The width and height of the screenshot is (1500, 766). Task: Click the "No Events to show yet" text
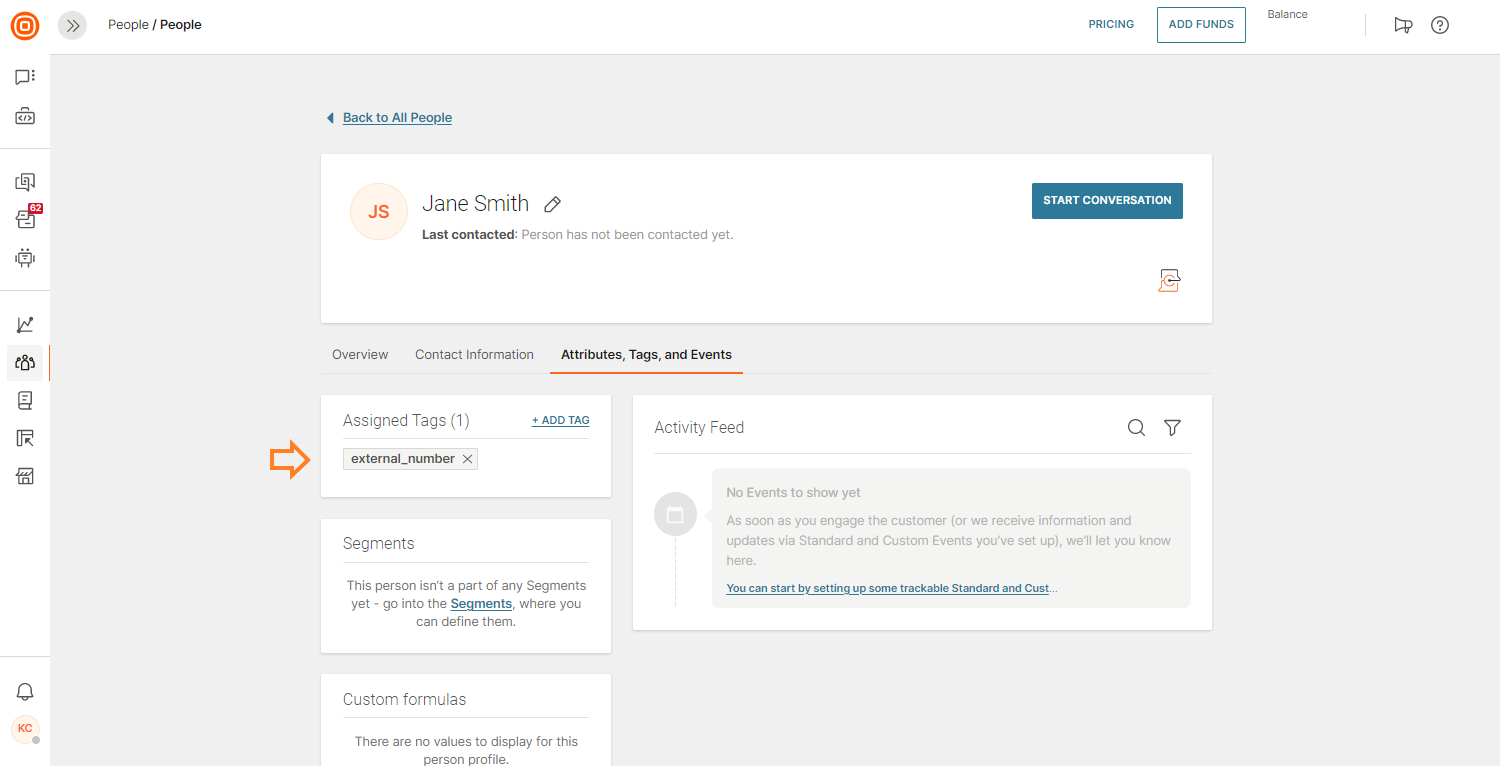coord(793,493)
